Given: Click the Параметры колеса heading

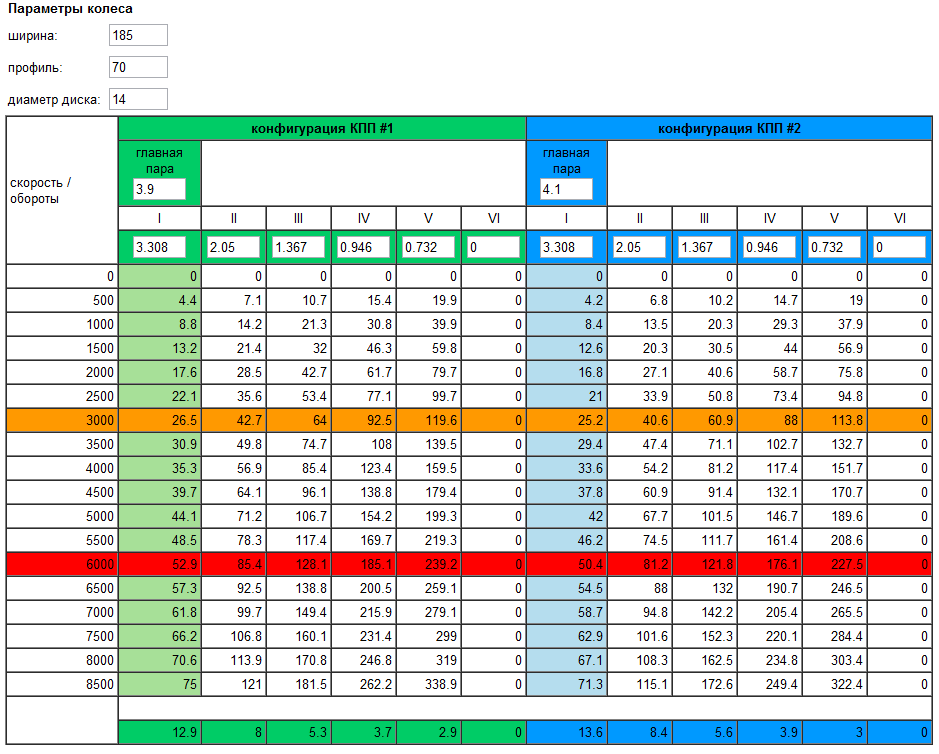Looking at the screenshot, I should 70,9.
